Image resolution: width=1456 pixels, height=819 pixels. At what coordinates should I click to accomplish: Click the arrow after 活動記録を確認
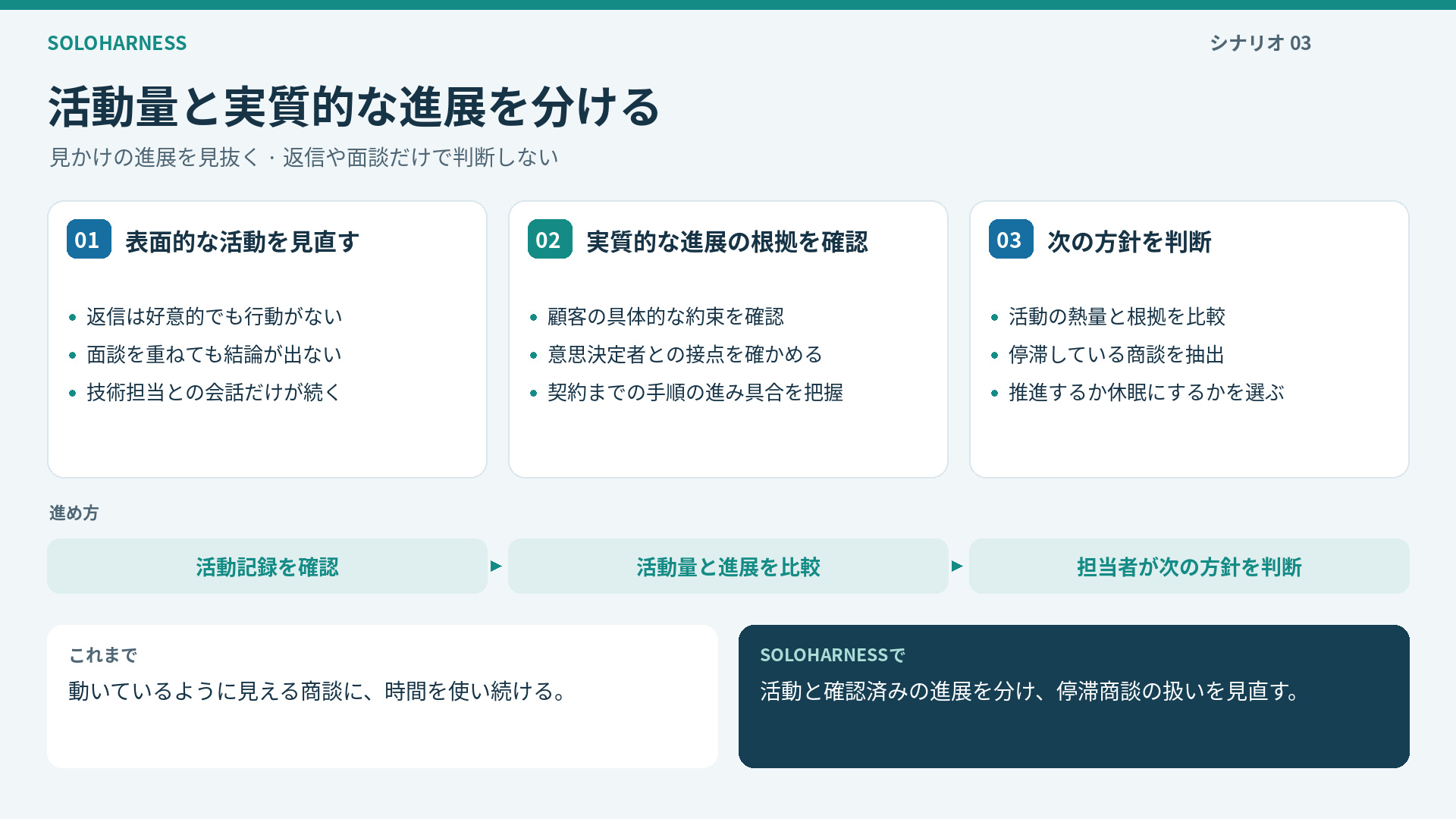coord(497,566)
